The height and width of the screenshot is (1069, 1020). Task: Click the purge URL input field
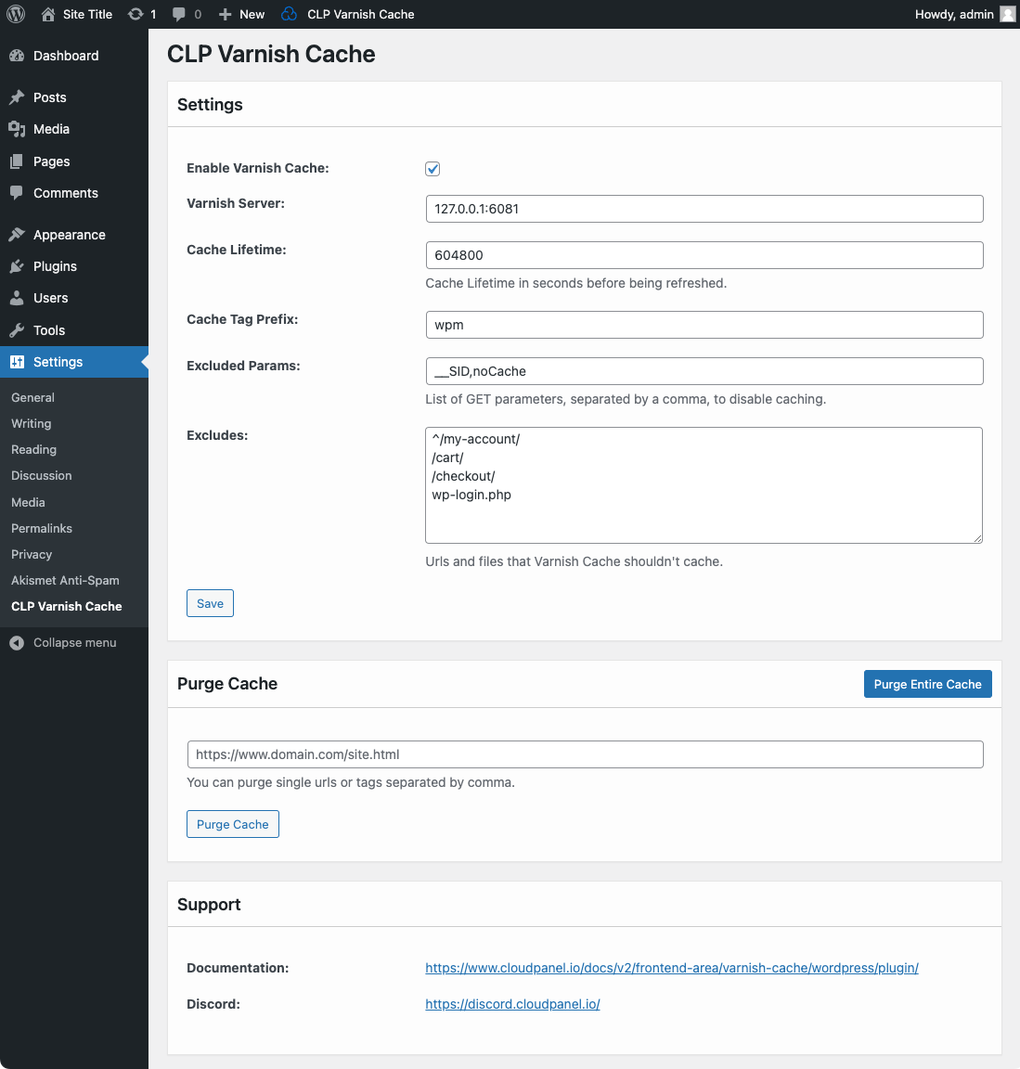584,754
